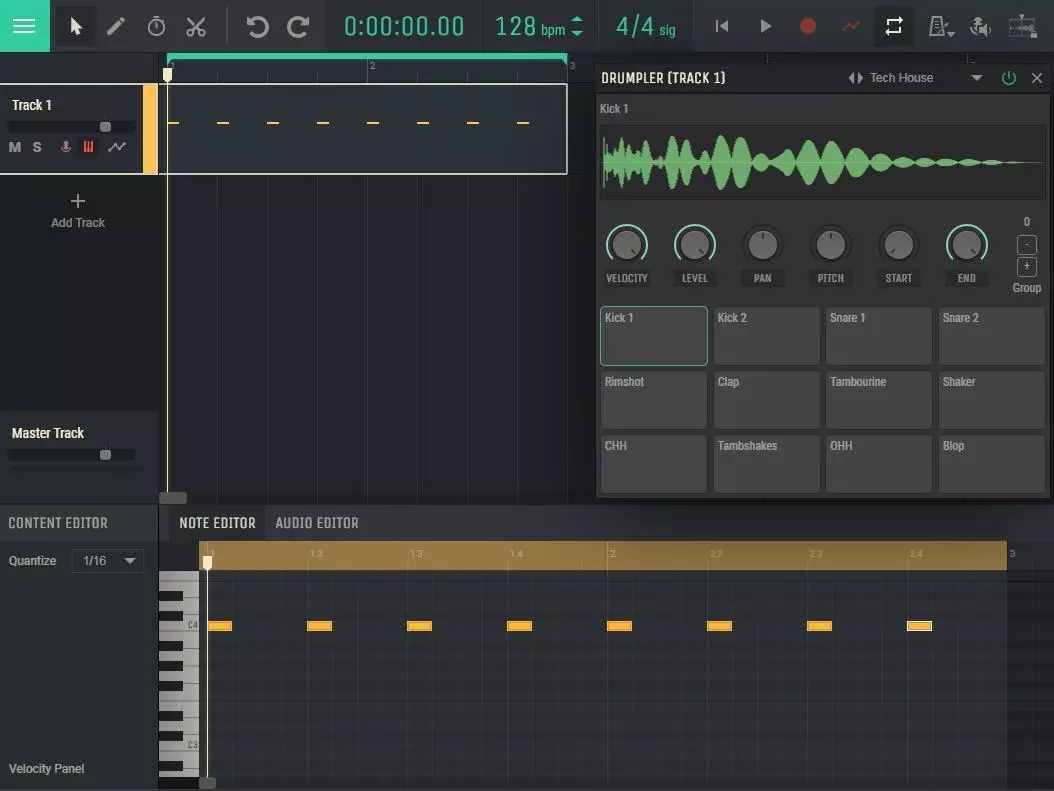Viewport: 1054px width, 791px height.
Task: Trigger the OHH drum pad
Action: pyautogui.click(x=879, y=464)
